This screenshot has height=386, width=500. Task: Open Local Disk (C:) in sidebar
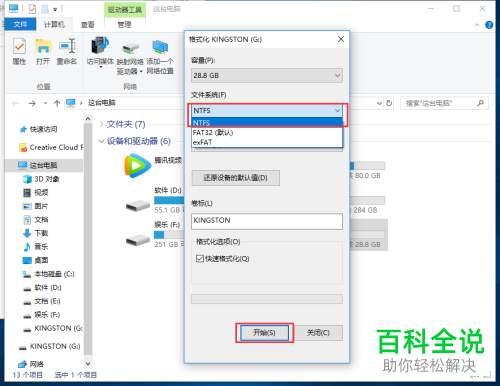pos(48,274)
